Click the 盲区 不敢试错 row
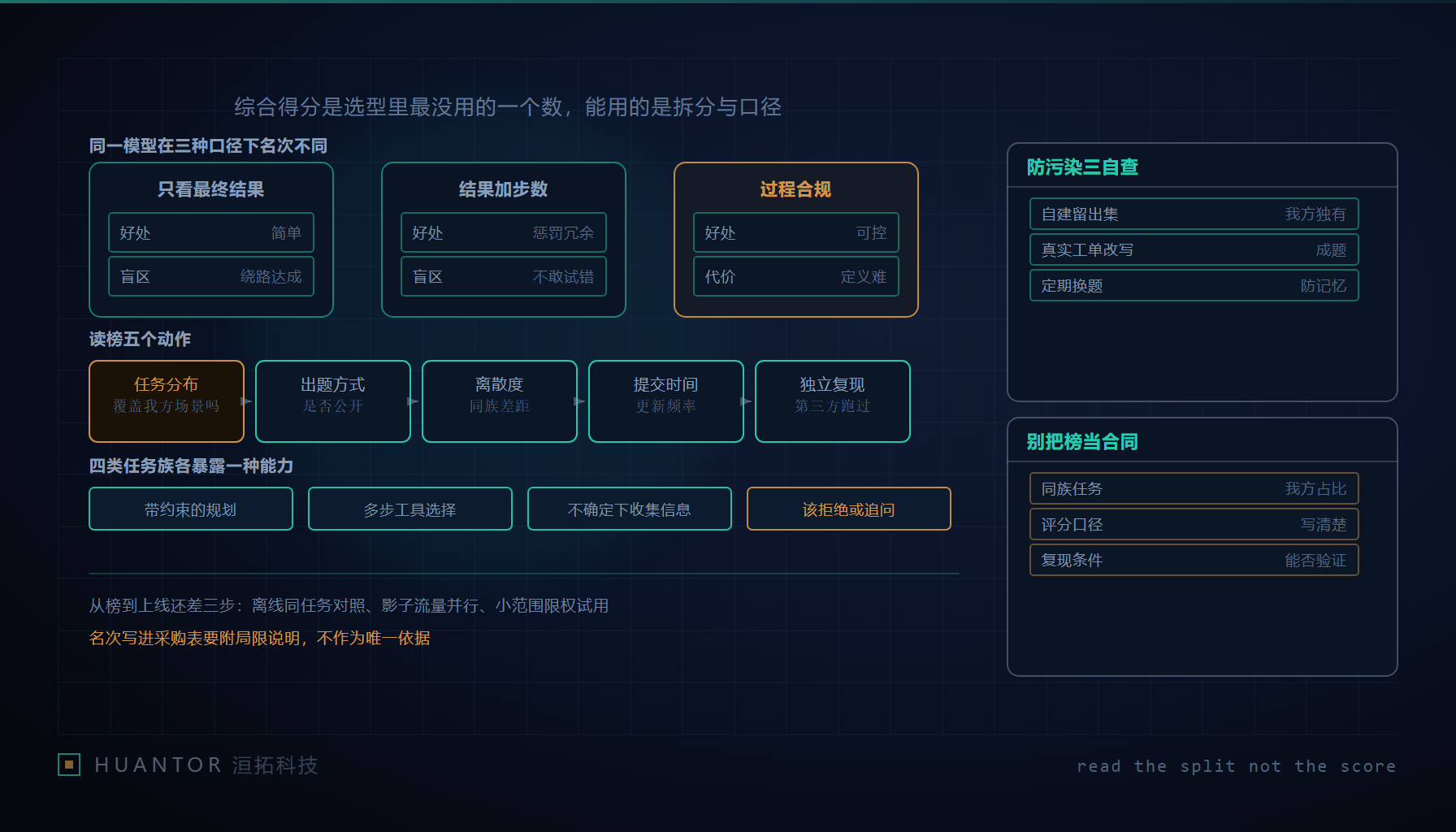The height and width of the screenshot is (832, 1456). pos(504,276)
